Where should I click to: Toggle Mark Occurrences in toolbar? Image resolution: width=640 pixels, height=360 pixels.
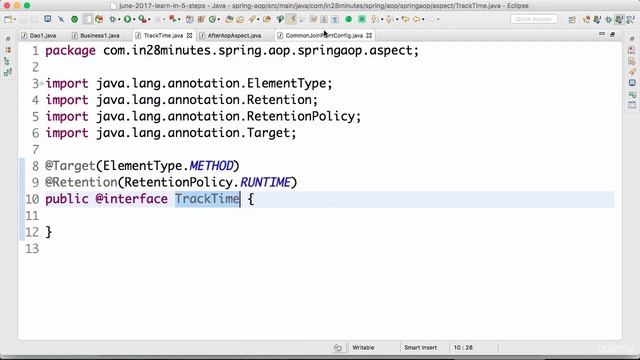pyautogui.click(x=291, y=19)
